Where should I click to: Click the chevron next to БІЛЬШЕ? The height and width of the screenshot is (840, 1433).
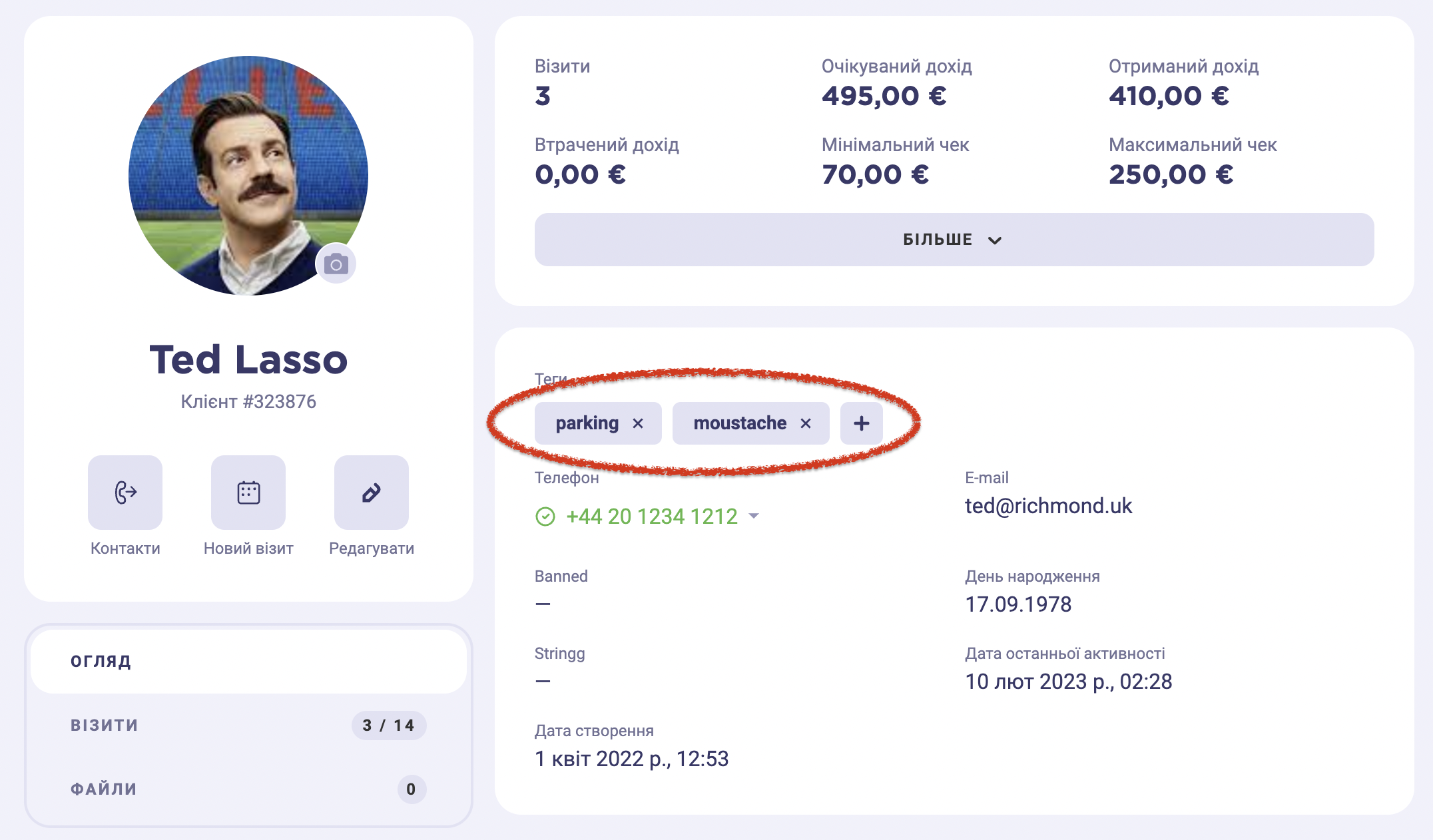coord(995,240)
